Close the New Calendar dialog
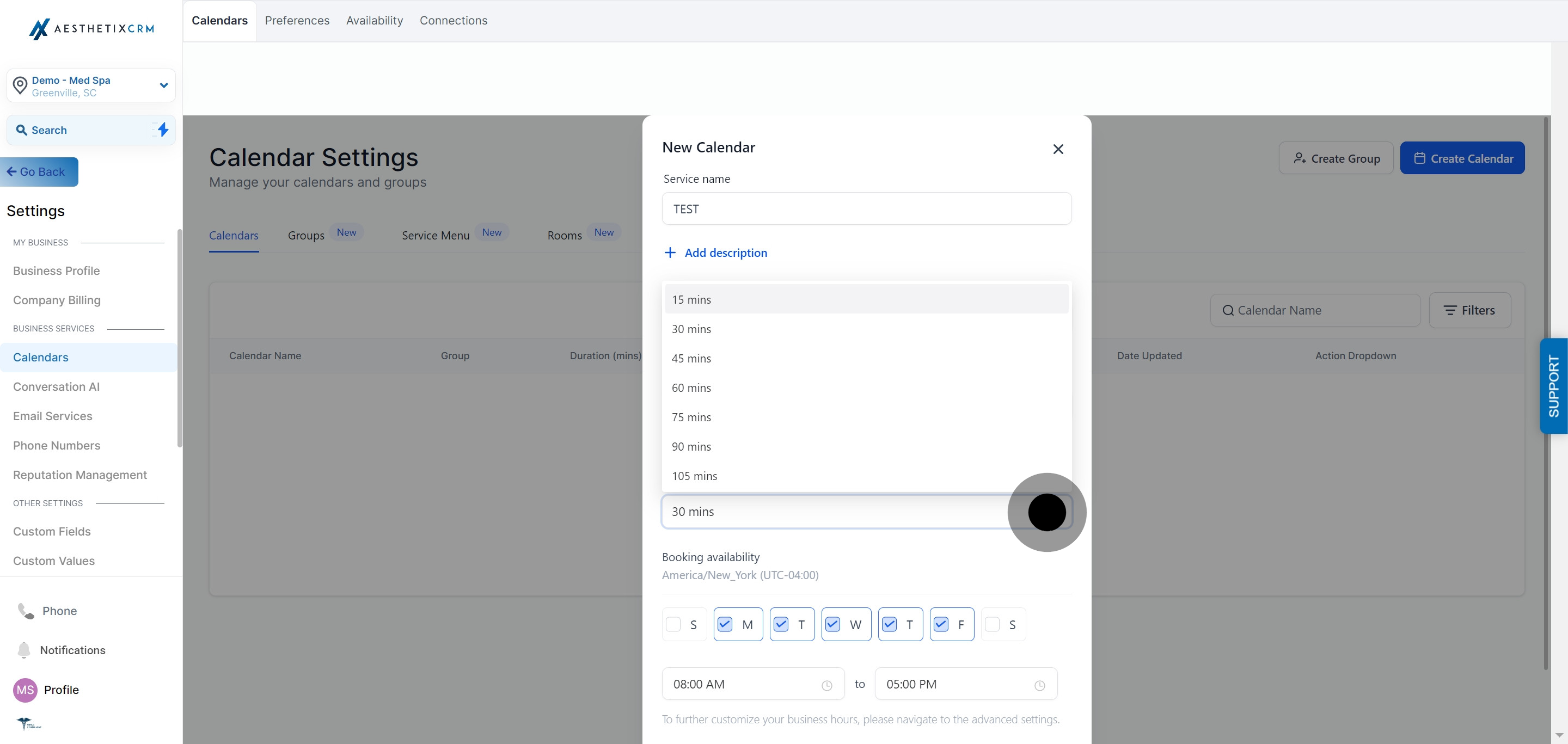Image resolution: width=1568 pixels, height=744 pixels. click(x=1058, y=149)
